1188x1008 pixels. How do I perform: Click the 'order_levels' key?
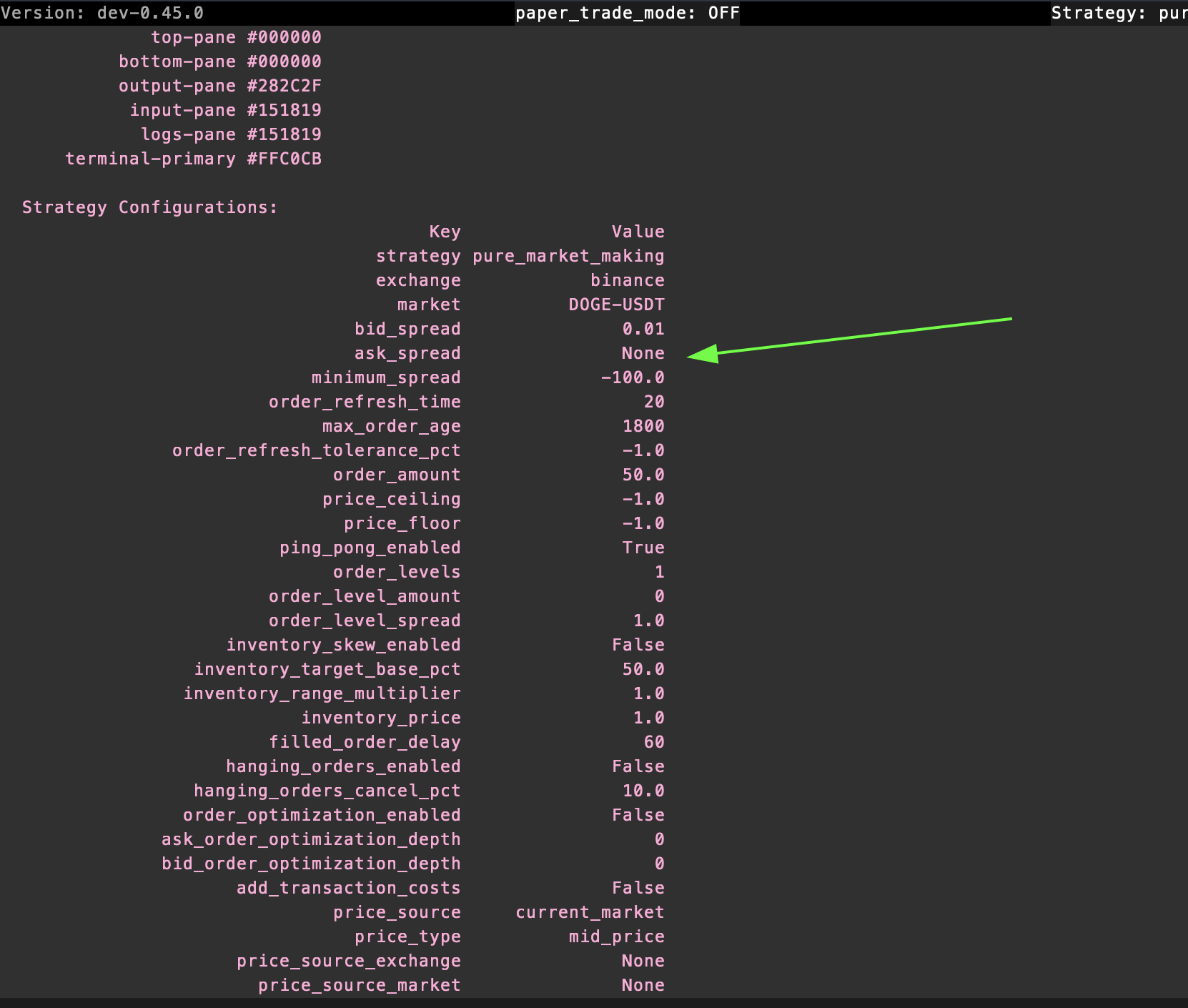(x=397, y=572)
